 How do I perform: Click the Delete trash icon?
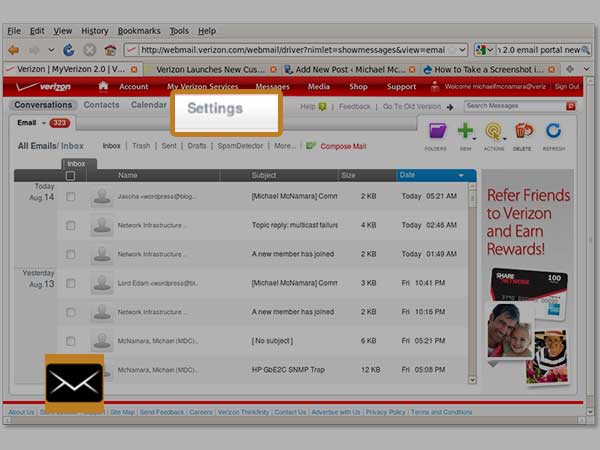click(x=523, y=130)
